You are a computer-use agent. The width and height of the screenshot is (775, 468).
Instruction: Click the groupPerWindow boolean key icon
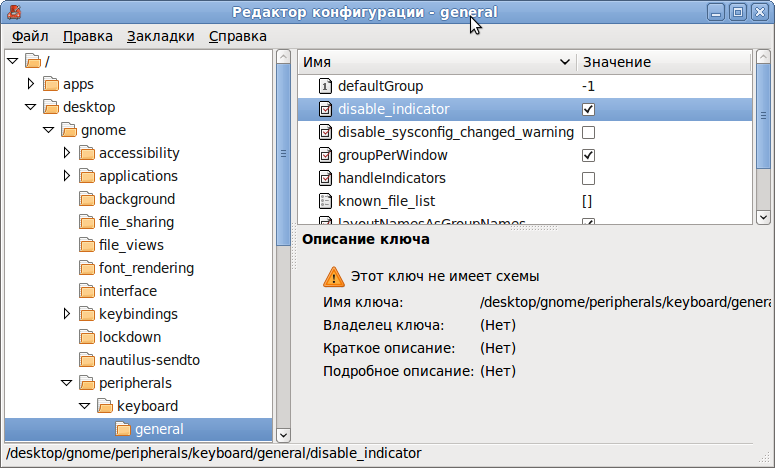click(325, 155)
